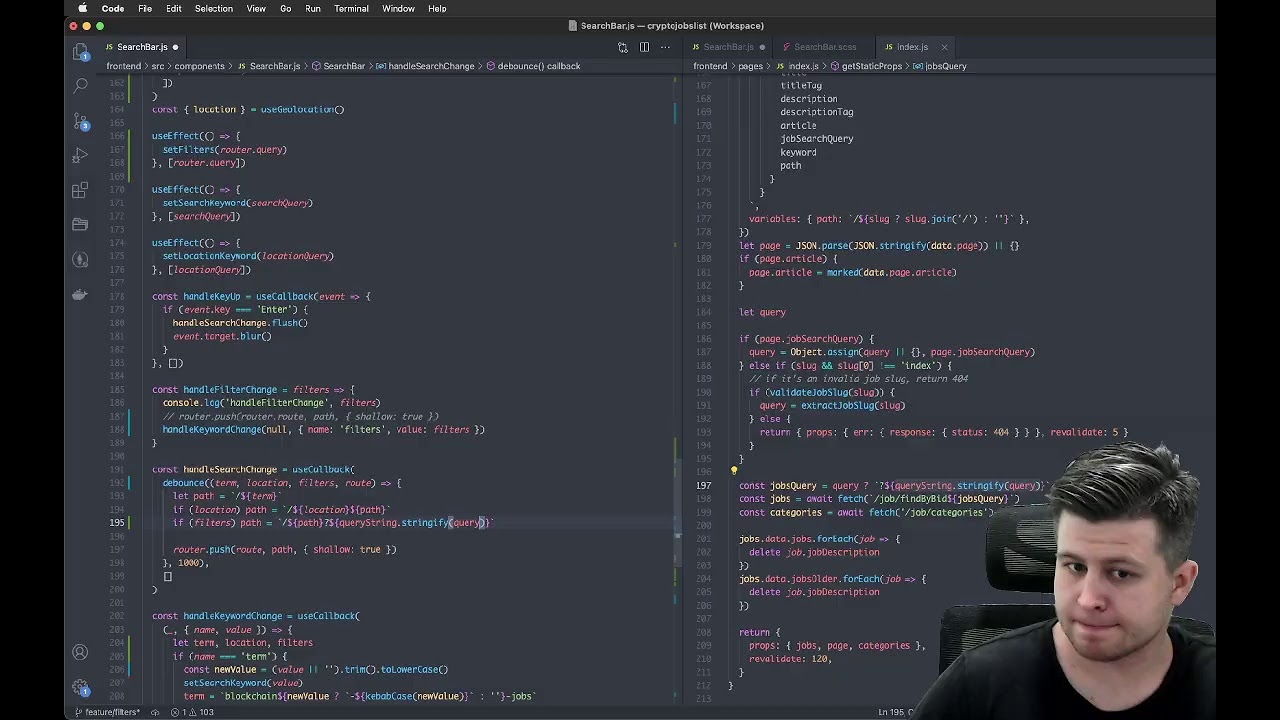
Task: Click 'debounce() callback' breadcrumb
Action: (x=539, y=66)
